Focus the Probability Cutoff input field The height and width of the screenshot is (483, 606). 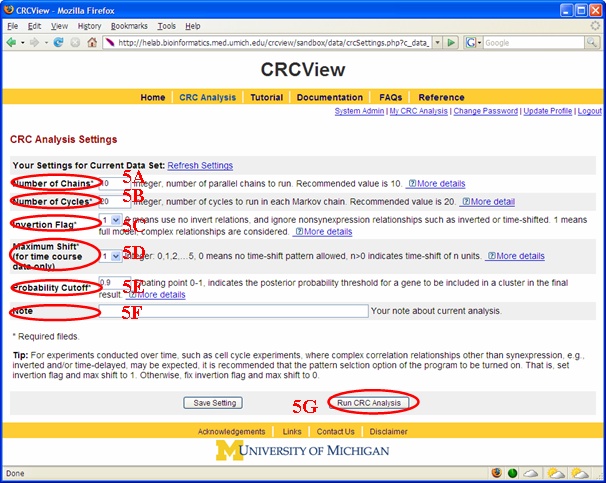click(x=115, y=283)
